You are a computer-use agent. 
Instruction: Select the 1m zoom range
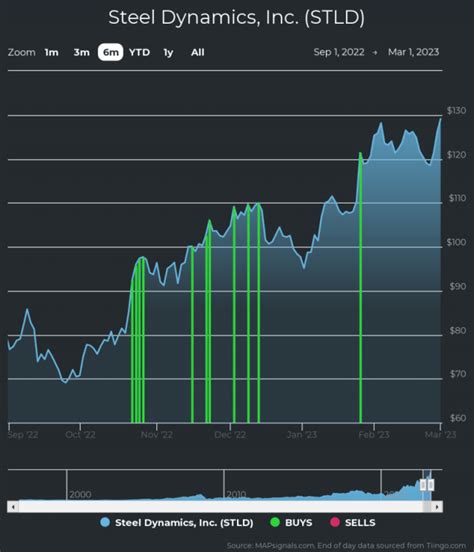[51, 52]
